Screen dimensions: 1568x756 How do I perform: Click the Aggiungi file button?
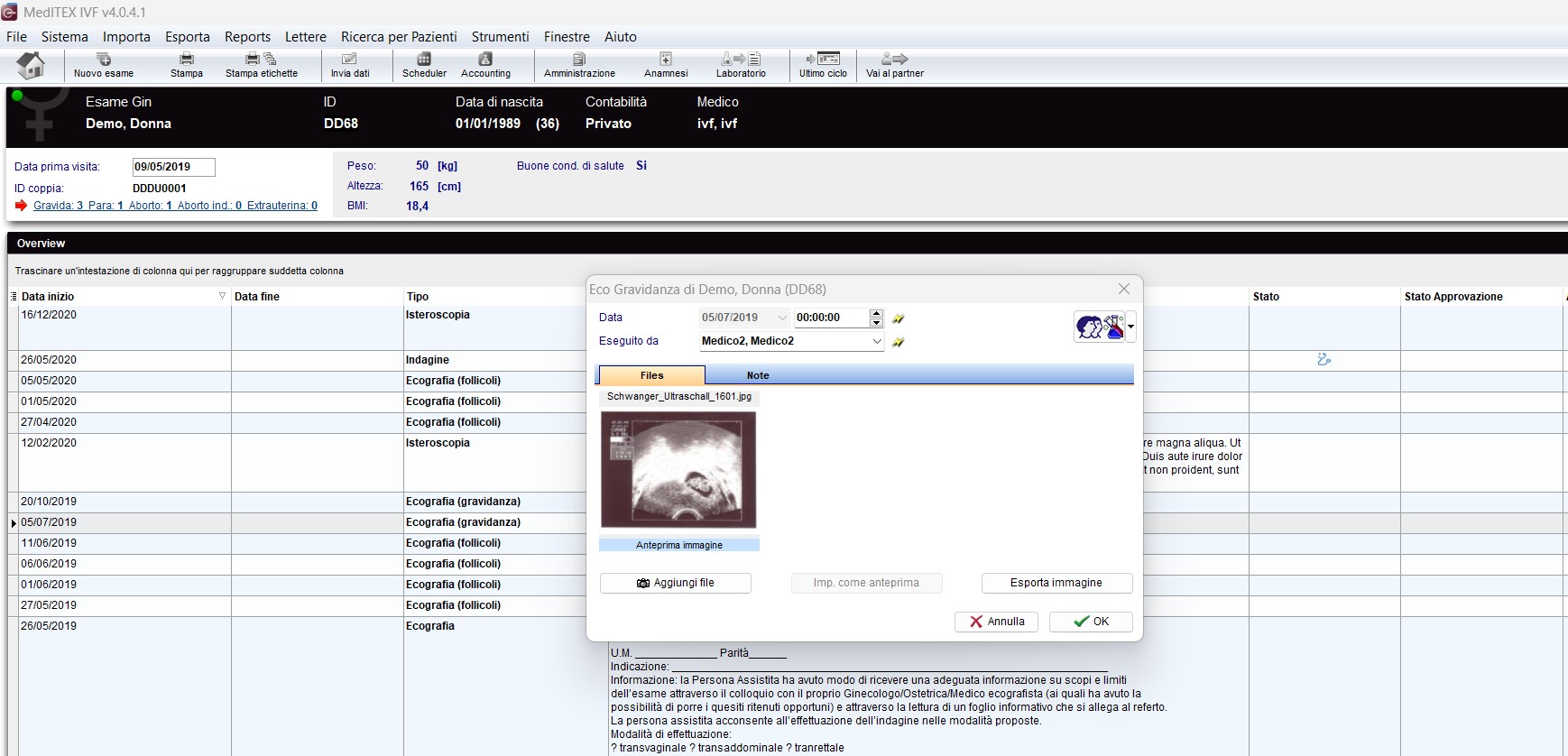675,583
